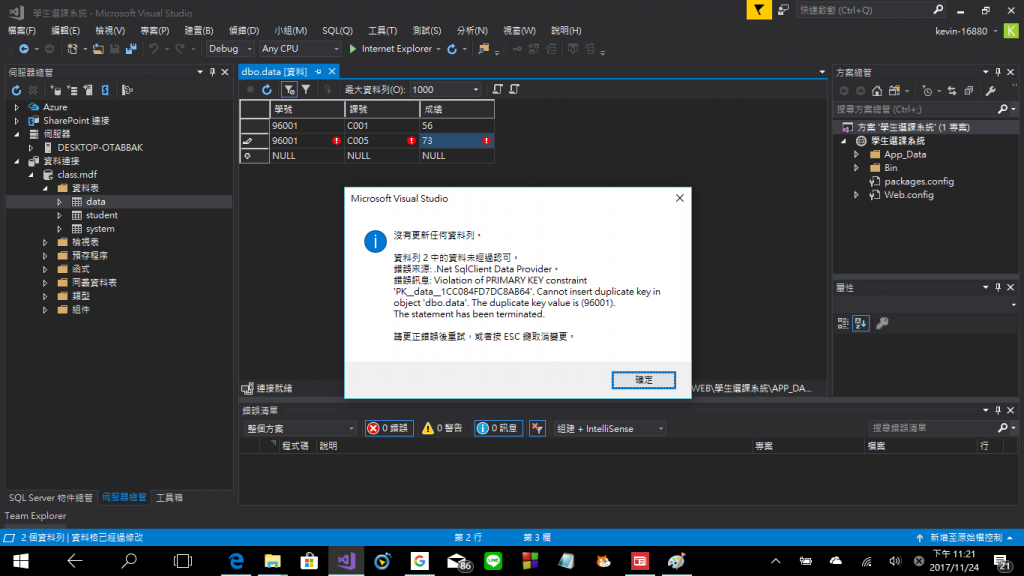This screenshot has width=1024, height=576.
Task: Select the student table in Server Explorer
Action: [102, 215]
